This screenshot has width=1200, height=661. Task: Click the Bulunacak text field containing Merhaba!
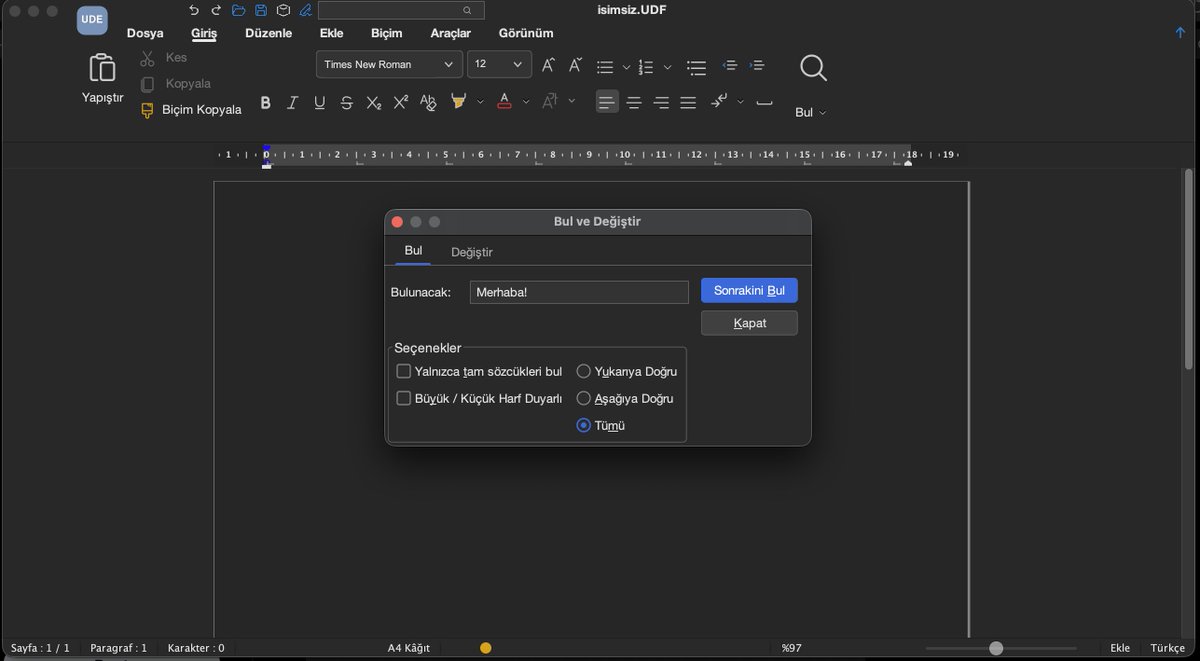pos(579,292)
